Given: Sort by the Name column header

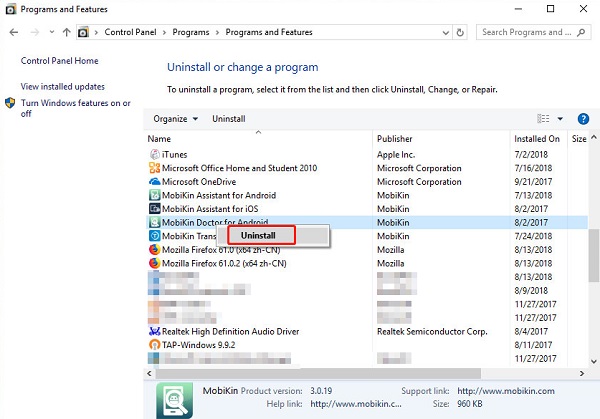Looking at the screenshot, I should pyautogui.click(x=159, y=139).
